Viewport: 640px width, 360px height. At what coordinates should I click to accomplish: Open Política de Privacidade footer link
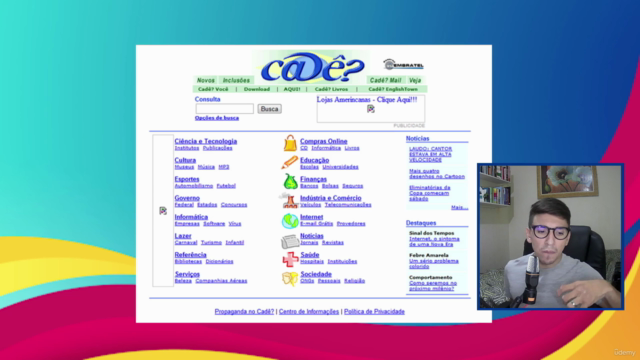point(374,311)
